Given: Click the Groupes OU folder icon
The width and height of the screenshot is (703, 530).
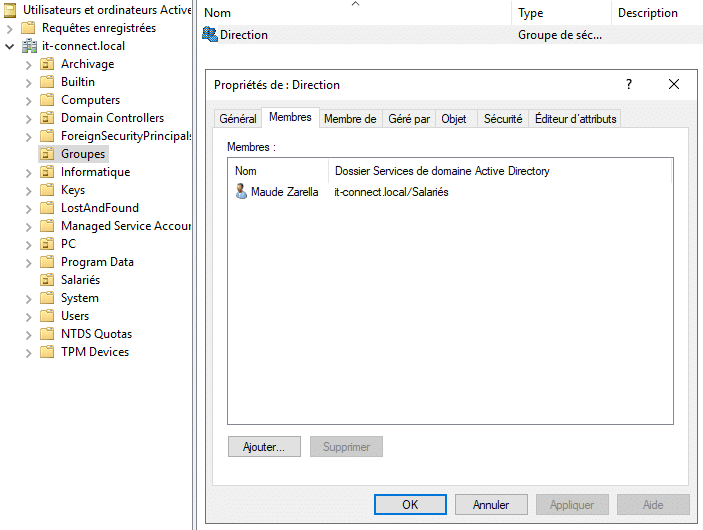Looking at the screenshot, I should click(x=47, y=154).
